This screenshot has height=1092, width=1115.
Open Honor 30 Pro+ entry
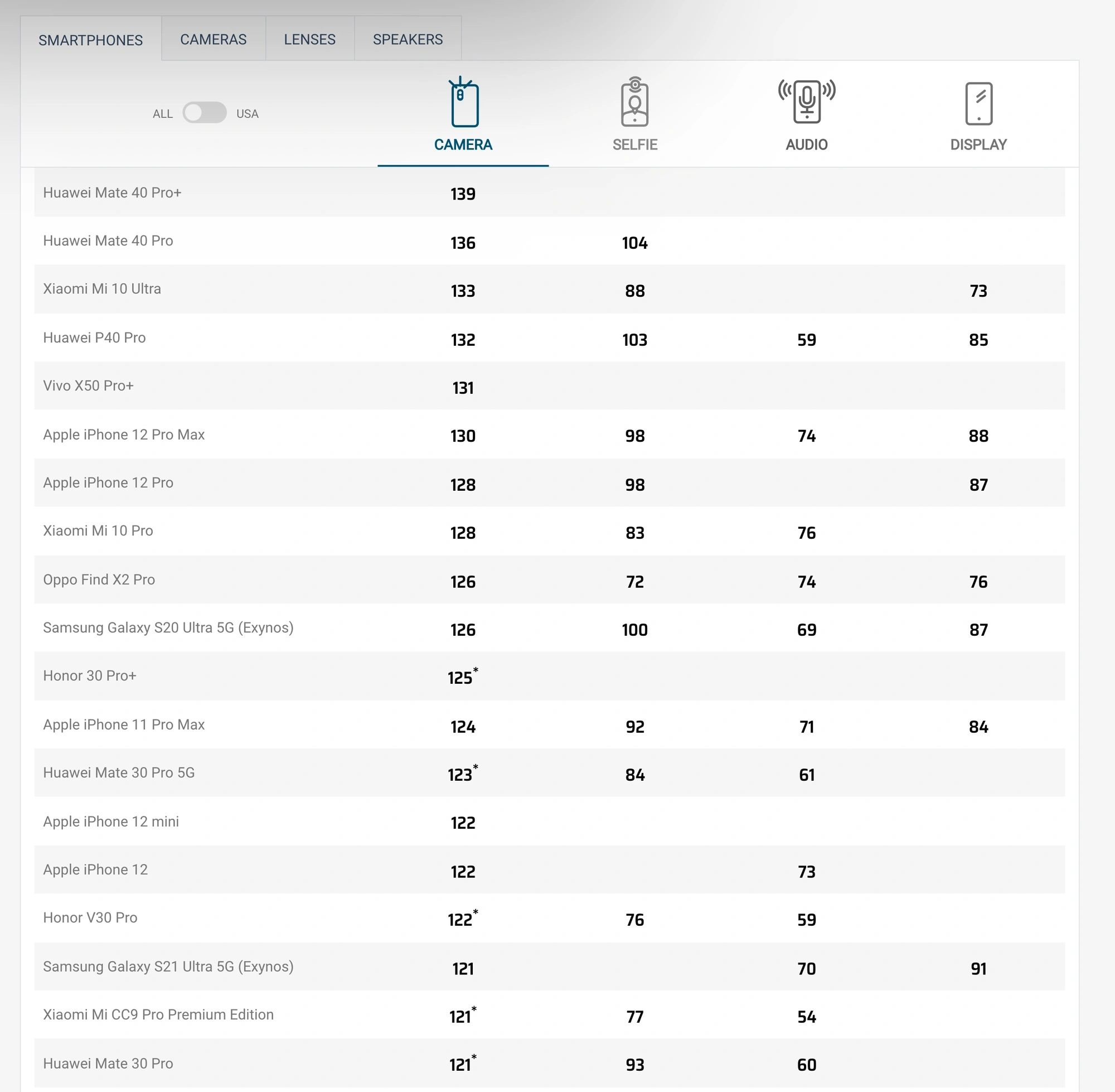pyautogui.click(x=90, y=675)
